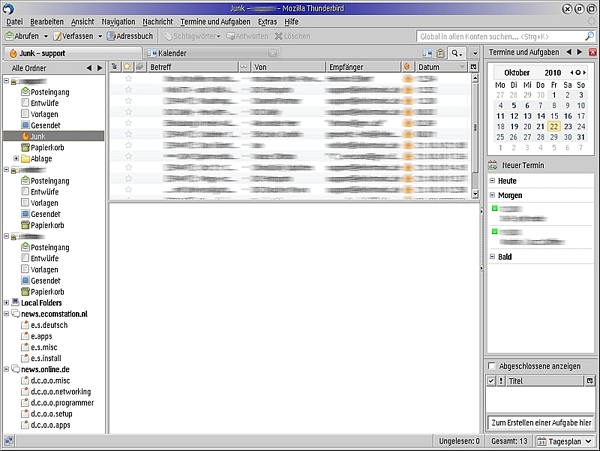
Task: Collapse the Heute section
Action: (x=492, y=180)
